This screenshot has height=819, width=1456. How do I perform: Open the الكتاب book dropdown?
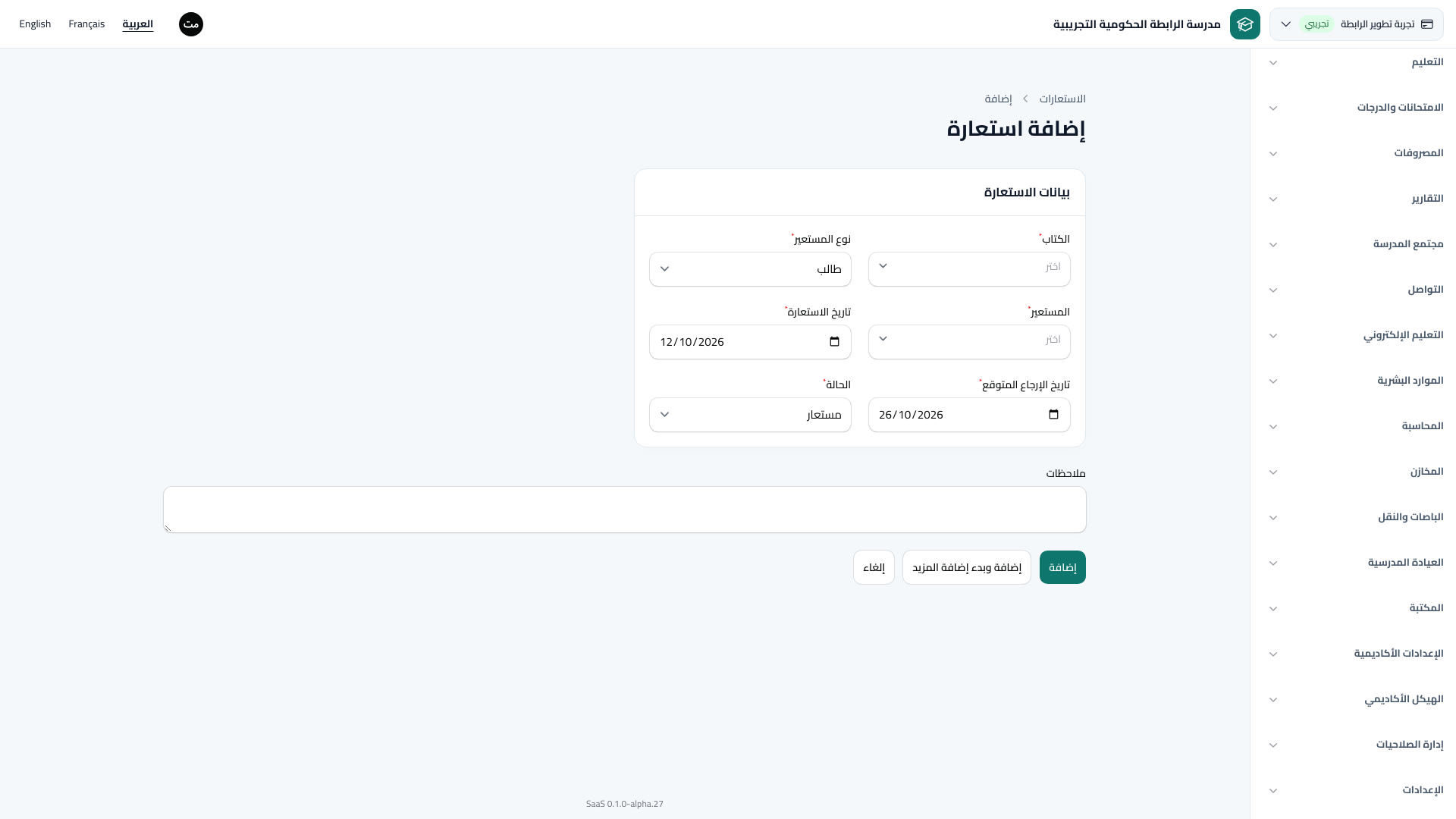click(x=969, y=269)
